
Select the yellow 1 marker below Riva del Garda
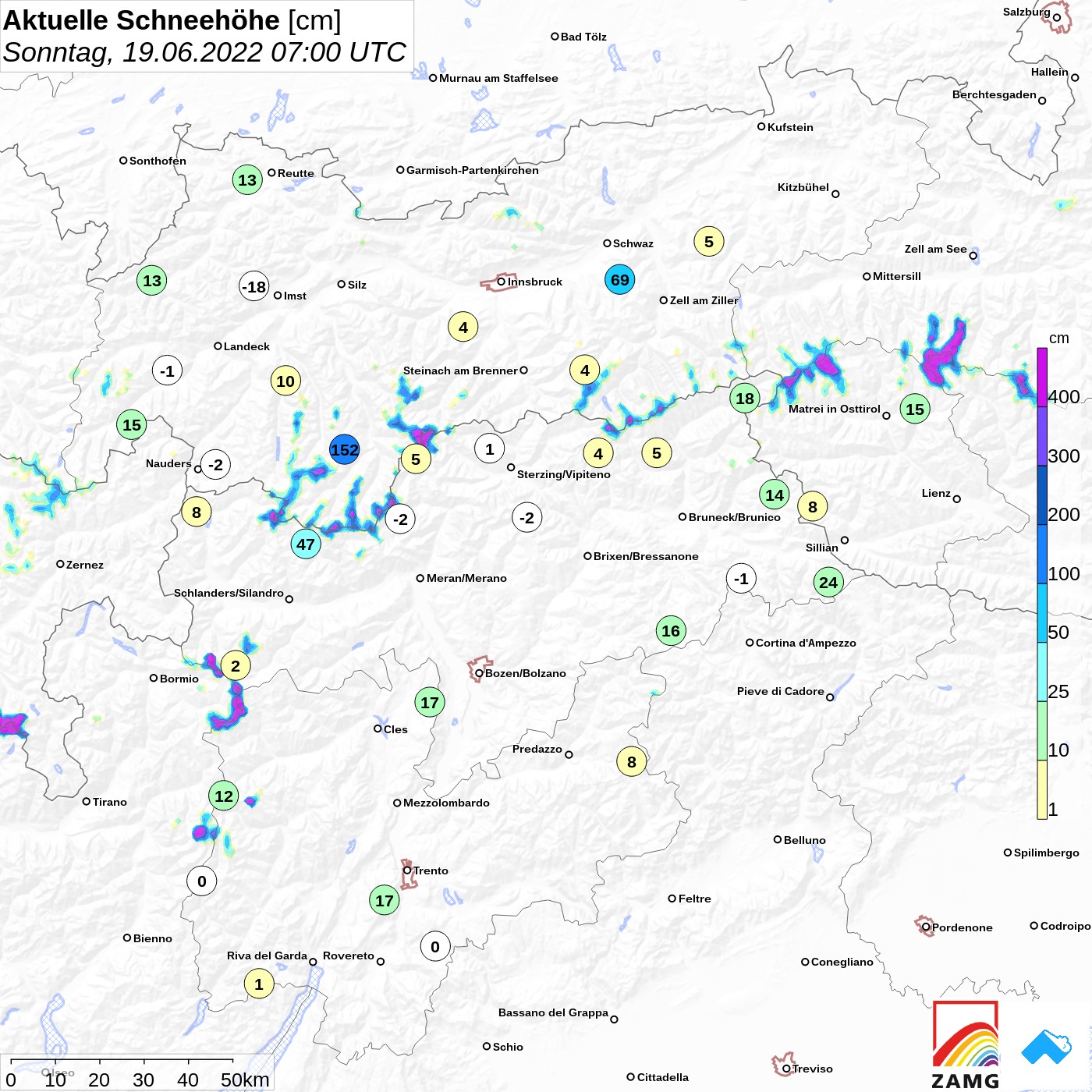click(259, 984)
